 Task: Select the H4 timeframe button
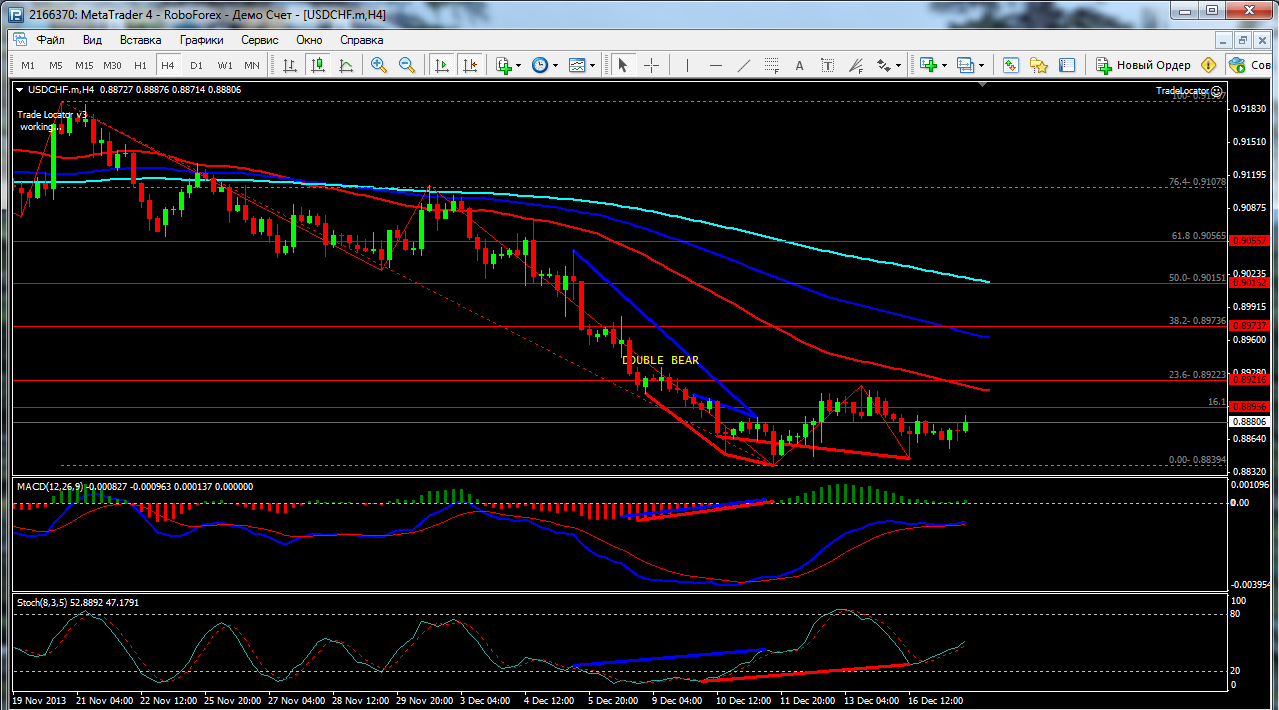click(168, 65)
